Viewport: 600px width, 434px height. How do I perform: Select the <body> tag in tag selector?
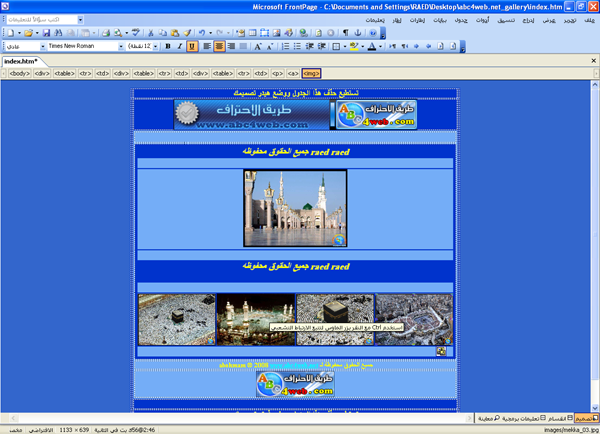coord(18,73)
